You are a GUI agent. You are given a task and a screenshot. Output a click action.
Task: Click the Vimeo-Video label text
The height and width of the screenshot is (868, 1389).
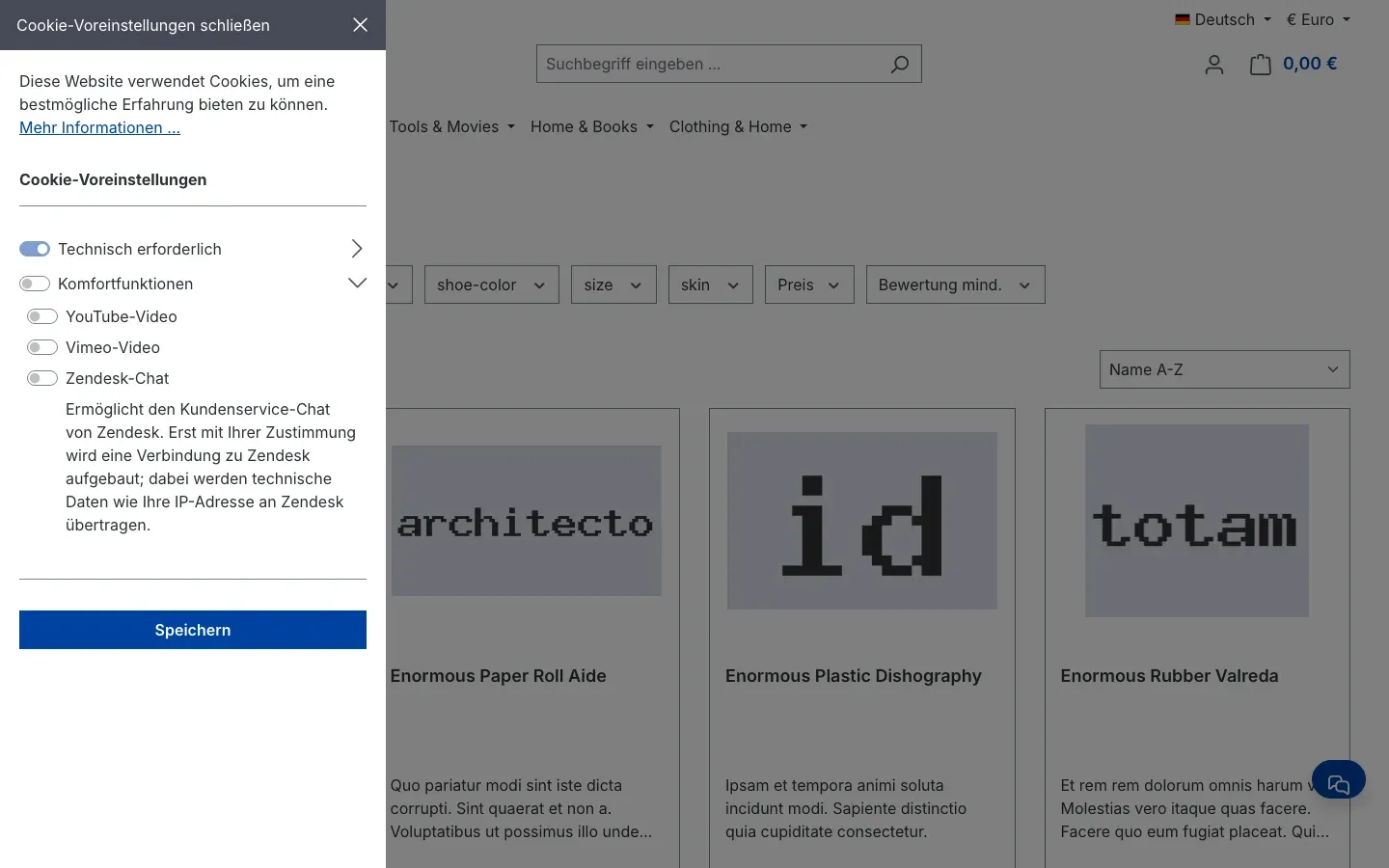pos(113,347)
